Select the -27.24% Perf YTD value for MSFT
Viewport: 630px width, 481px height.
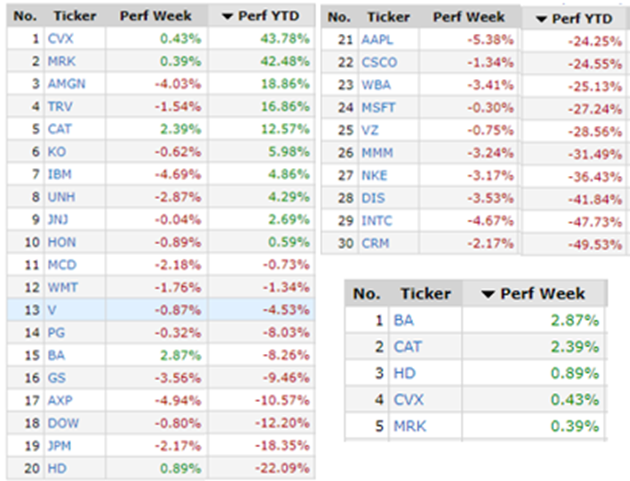tap(595, 109)
